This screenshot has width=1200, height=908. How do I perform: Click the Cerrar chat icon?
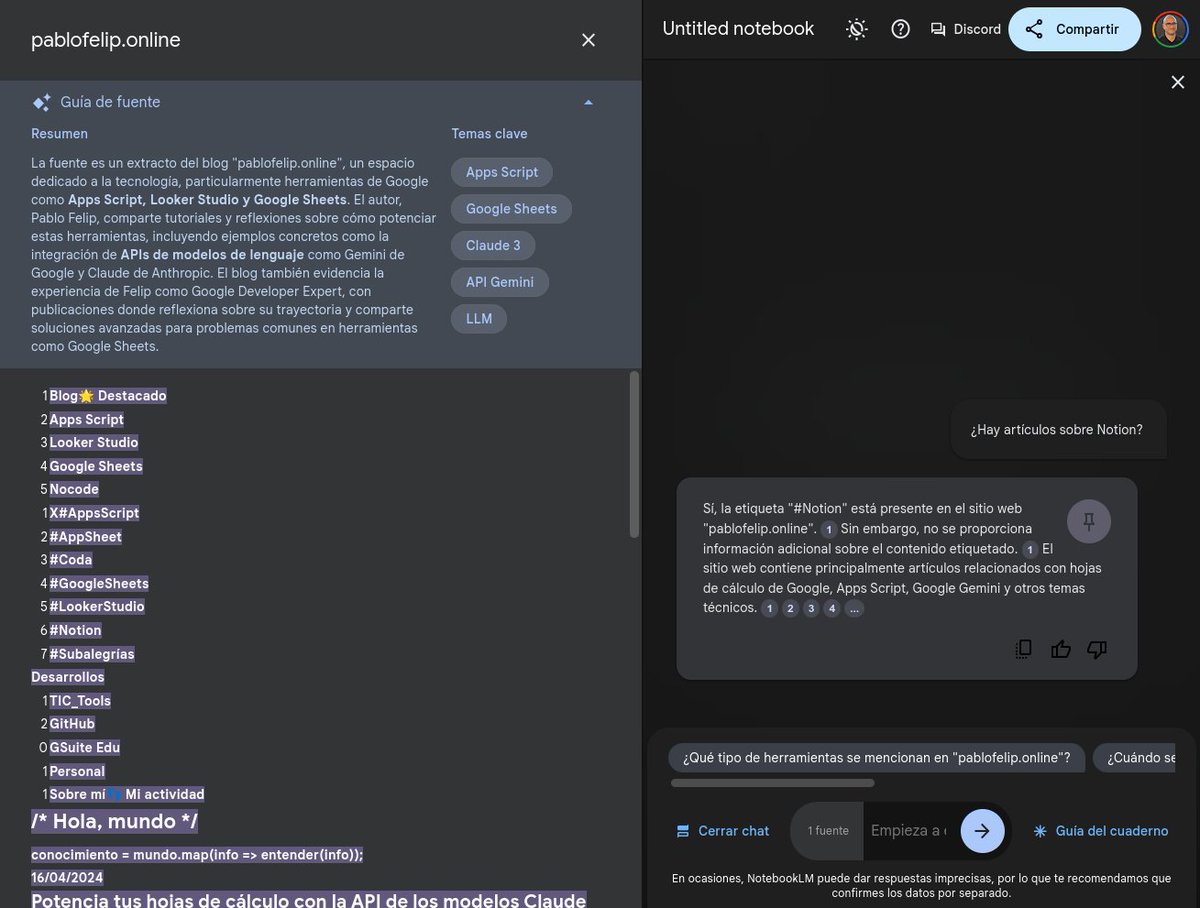coord(683,831)
